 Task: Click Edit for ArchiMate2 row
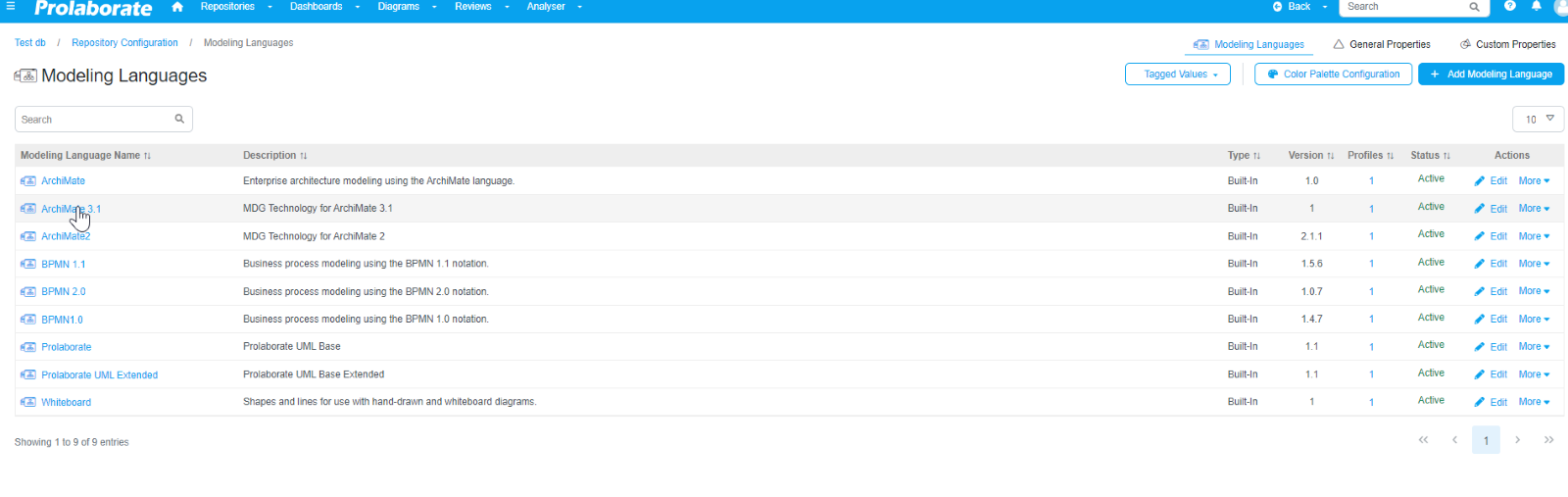tap(1498, 236)
